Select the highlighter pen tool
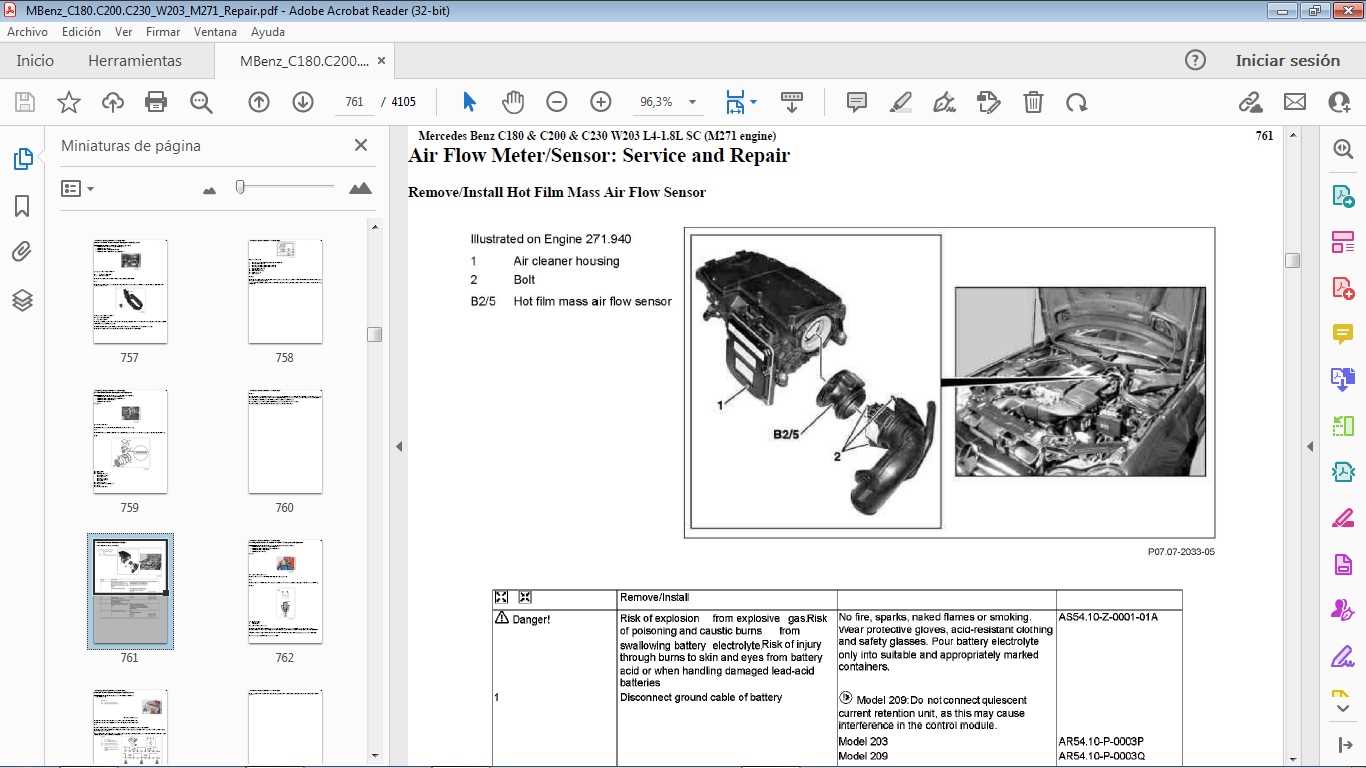Viewport: 1366px width, 768px height. pos(901,102)
